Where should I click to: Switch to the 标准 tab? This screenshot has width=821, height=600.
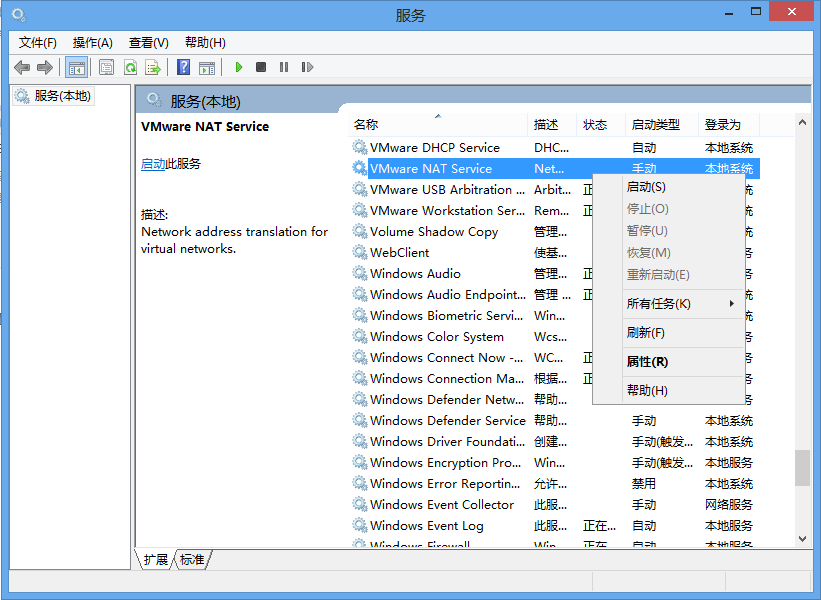tap(192, 560)
